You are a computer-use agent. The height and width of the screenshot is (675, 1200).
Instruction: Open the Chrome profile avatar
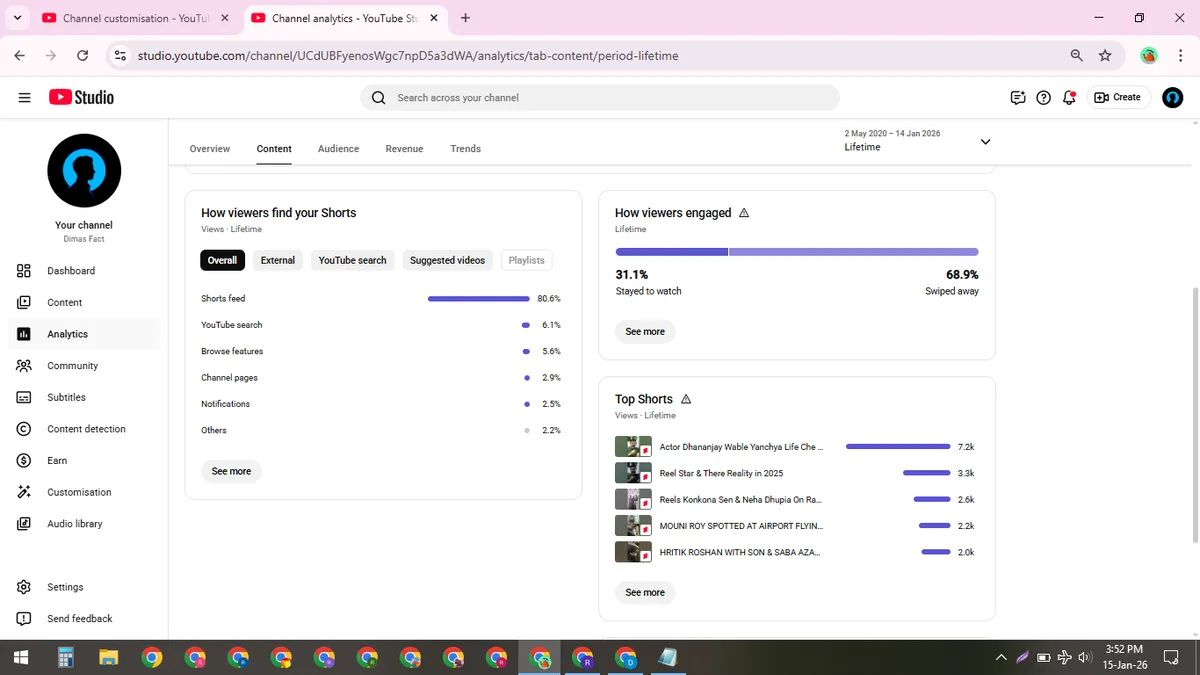pyautogui.click(x=1149, y=56)
